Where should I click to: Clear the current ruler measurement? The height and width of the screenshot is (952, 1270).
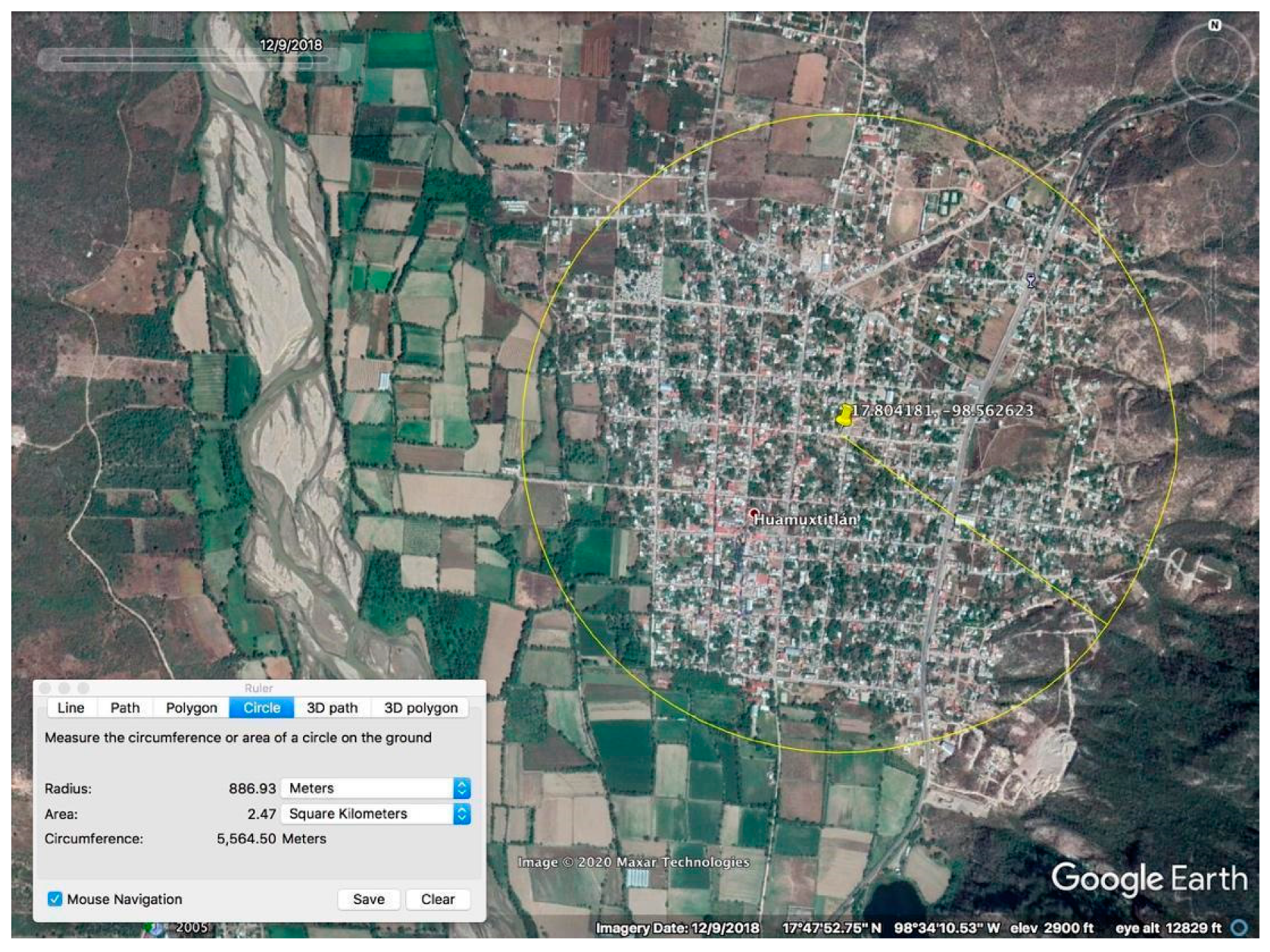(x=437, y=899)
